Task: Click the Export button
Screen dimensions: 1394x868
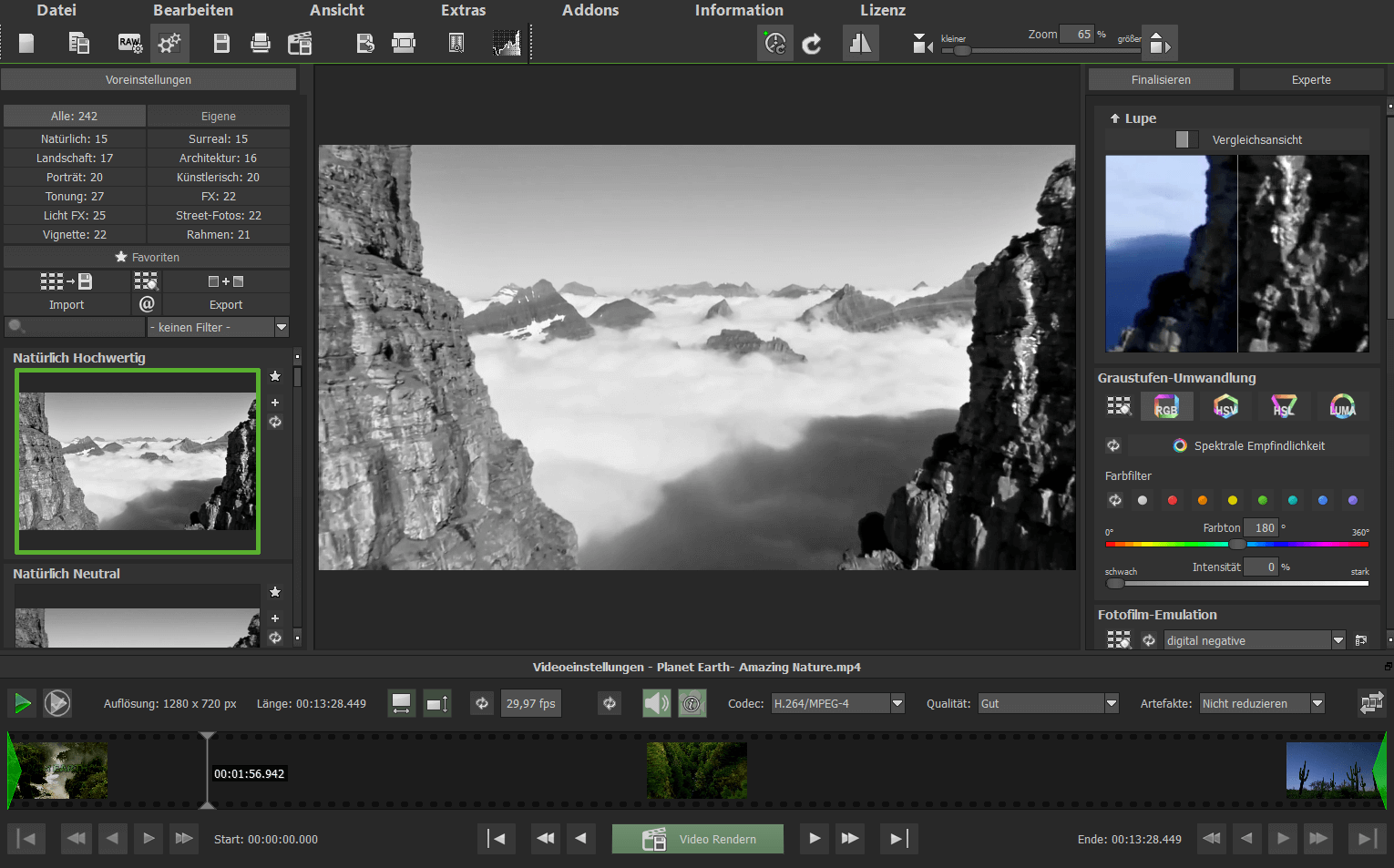Action: click(x=226, y=304)
